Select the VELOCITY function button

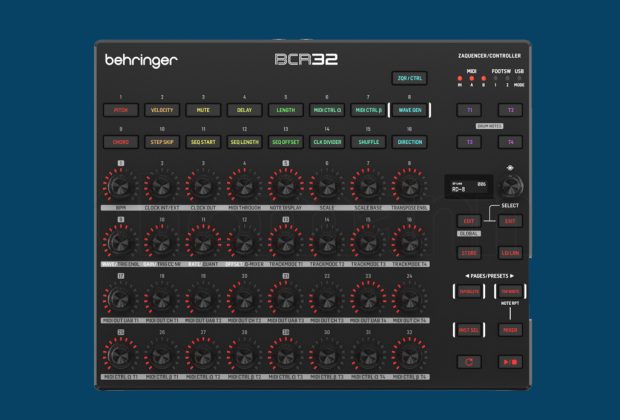pyautogui.click(x=162, y=110)
